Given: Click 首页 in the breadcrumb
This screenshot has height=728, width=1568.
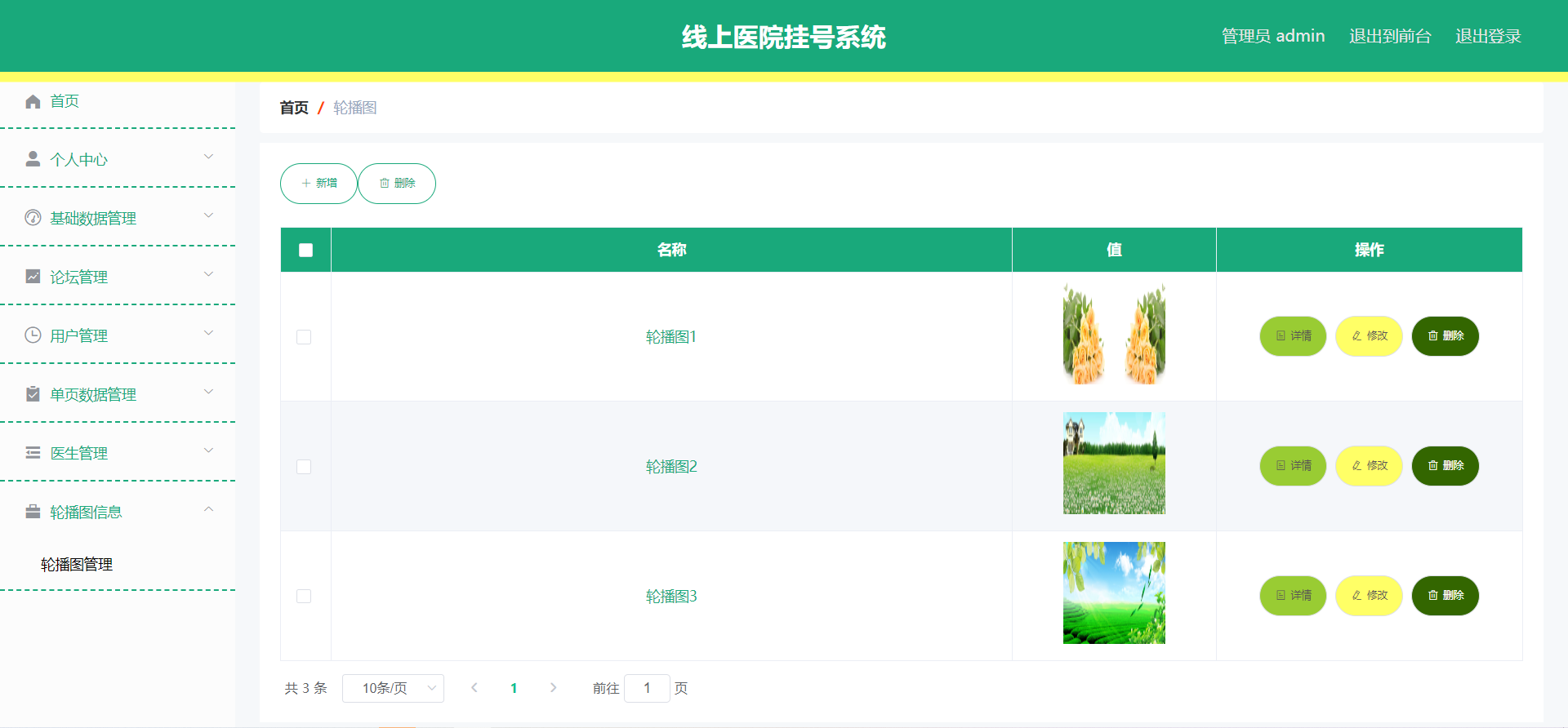Looking at the screenshot, I should click(294, 108).
